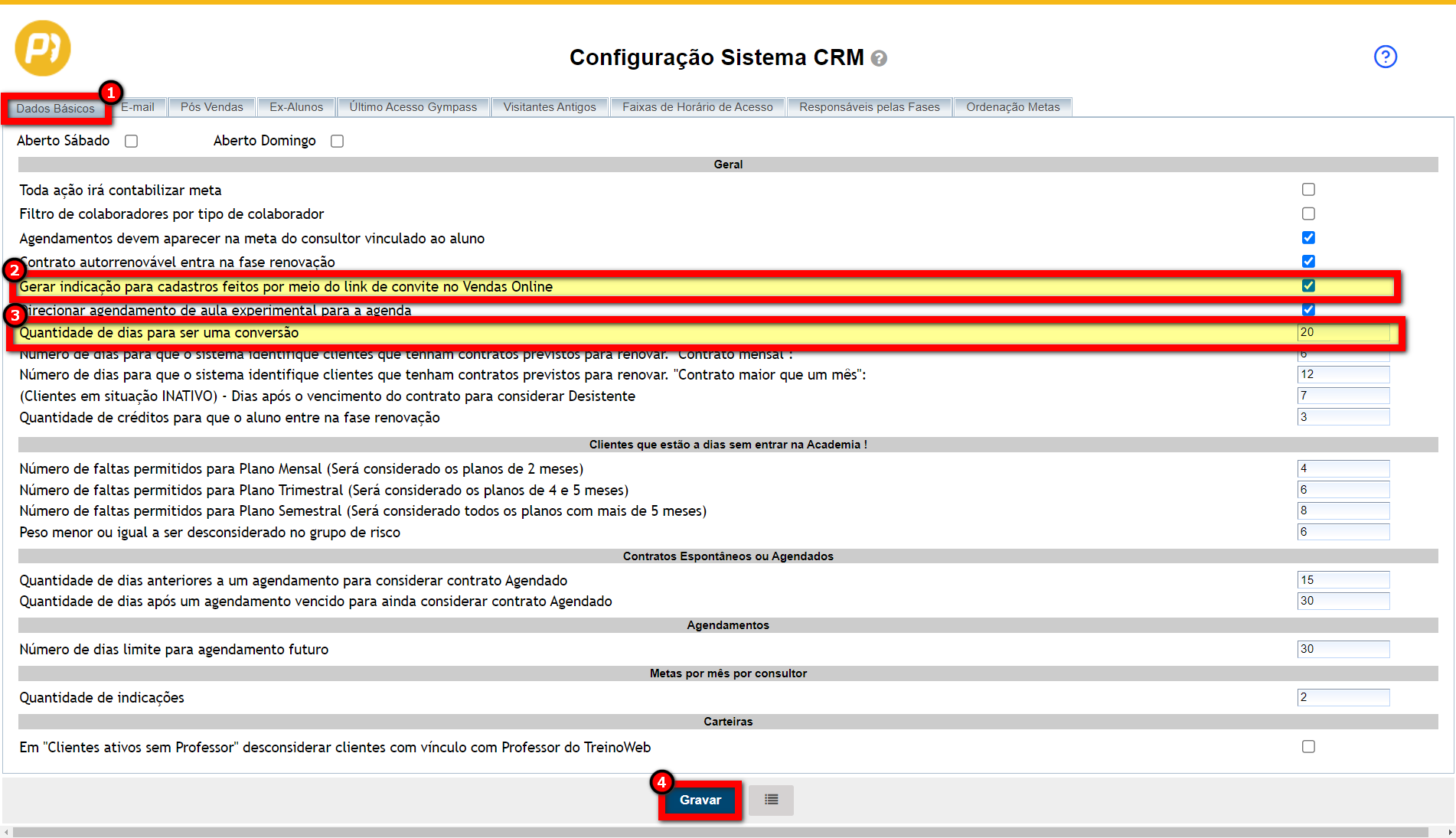Enable Filtro de colaboradores por tipo checkbox

point(1308,214)
